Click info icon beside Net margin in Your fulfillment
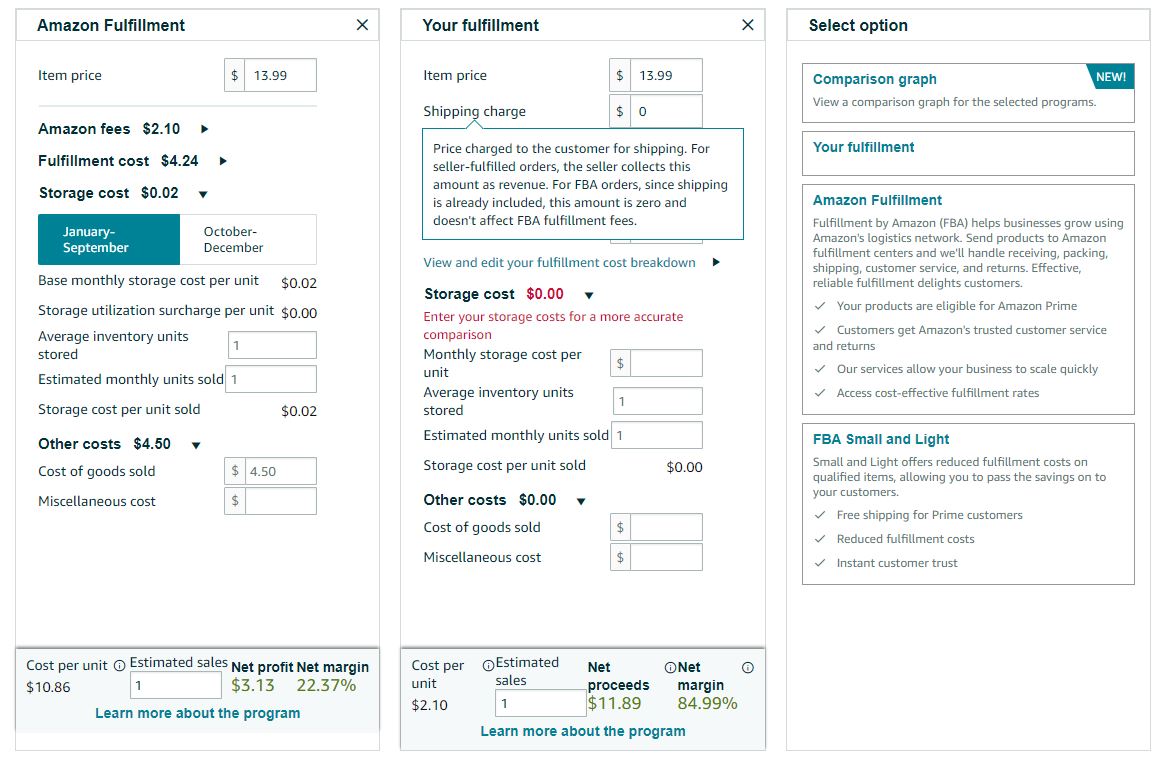The width and height of the screenshot is (1166, 767). click(x=747, y=667)
